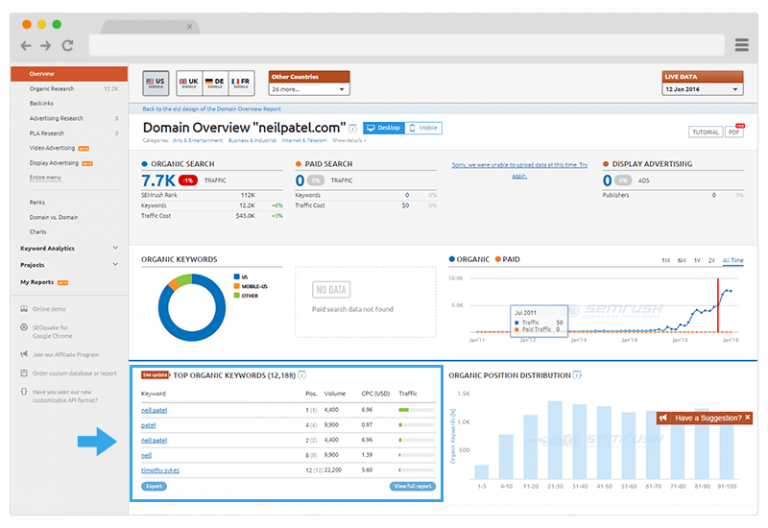Click the View full report button
Image resolution: width=768 pixels, height=528 pixels.
[x=412, y=486]
